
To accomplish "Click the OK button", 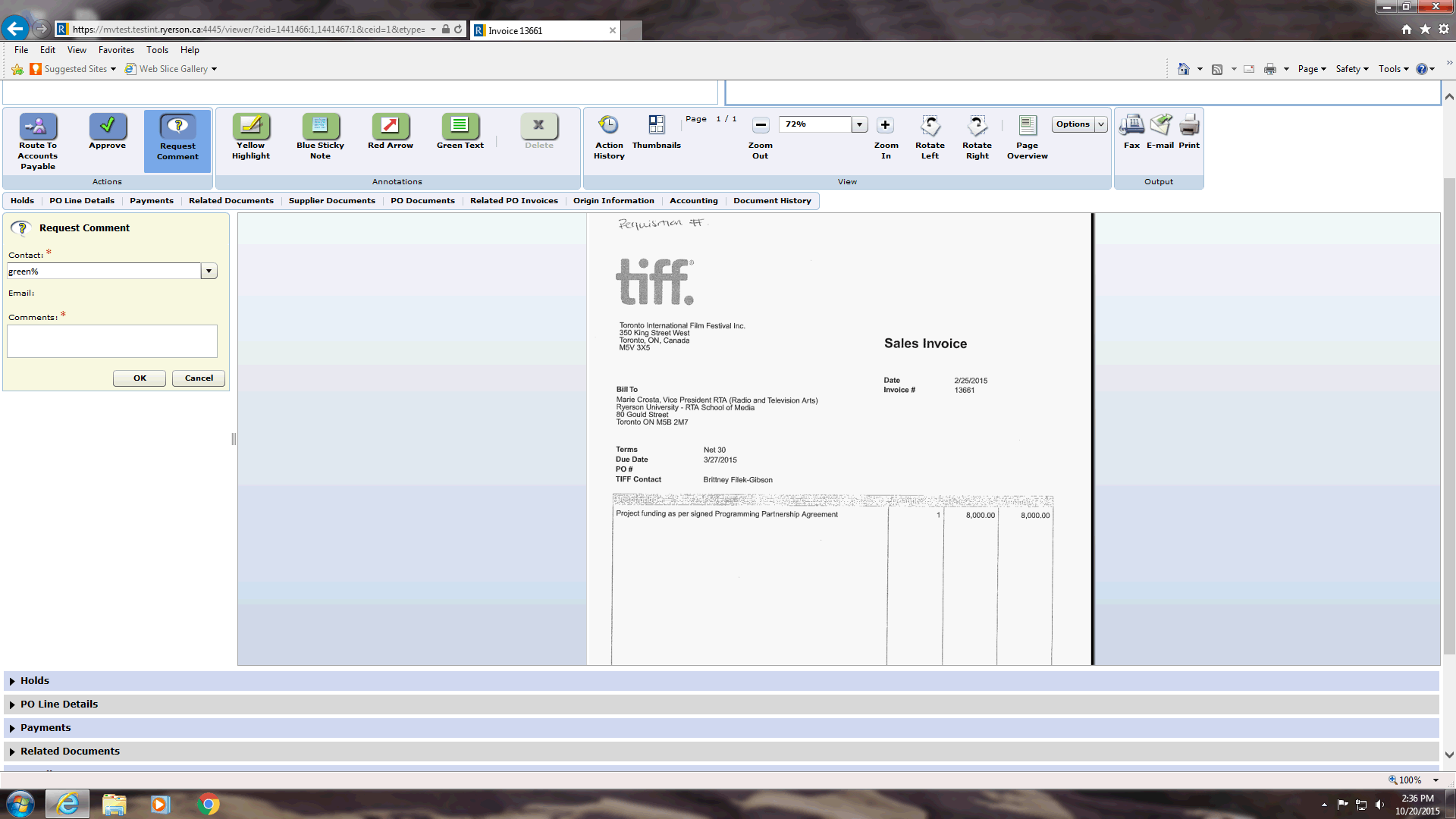I will 140,378.
